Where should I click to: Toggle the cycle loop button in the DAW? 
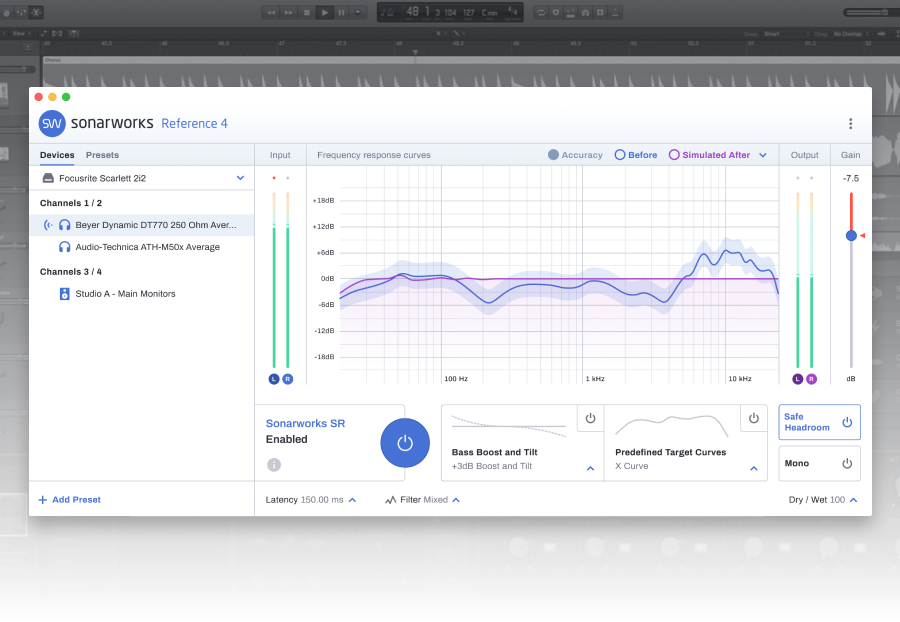[541, 12]
